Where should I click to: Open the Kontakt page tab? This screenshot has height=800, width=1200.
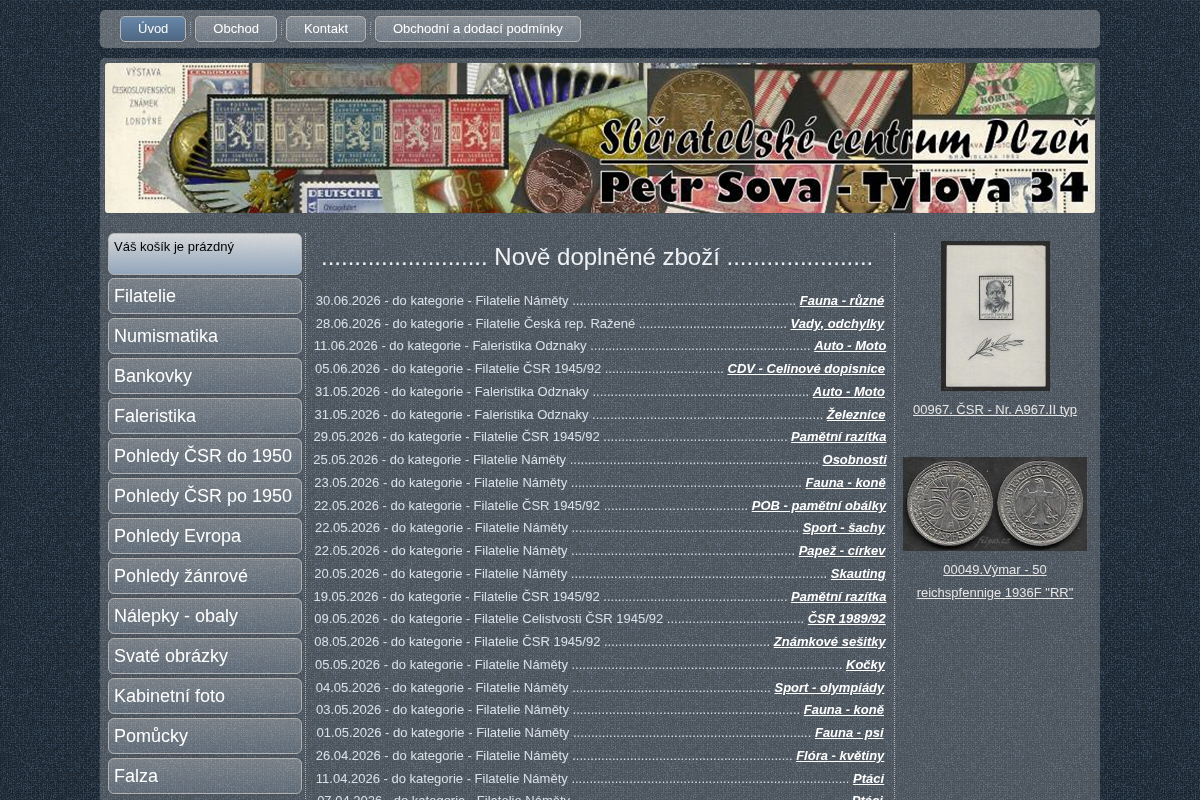click(326, 29)
